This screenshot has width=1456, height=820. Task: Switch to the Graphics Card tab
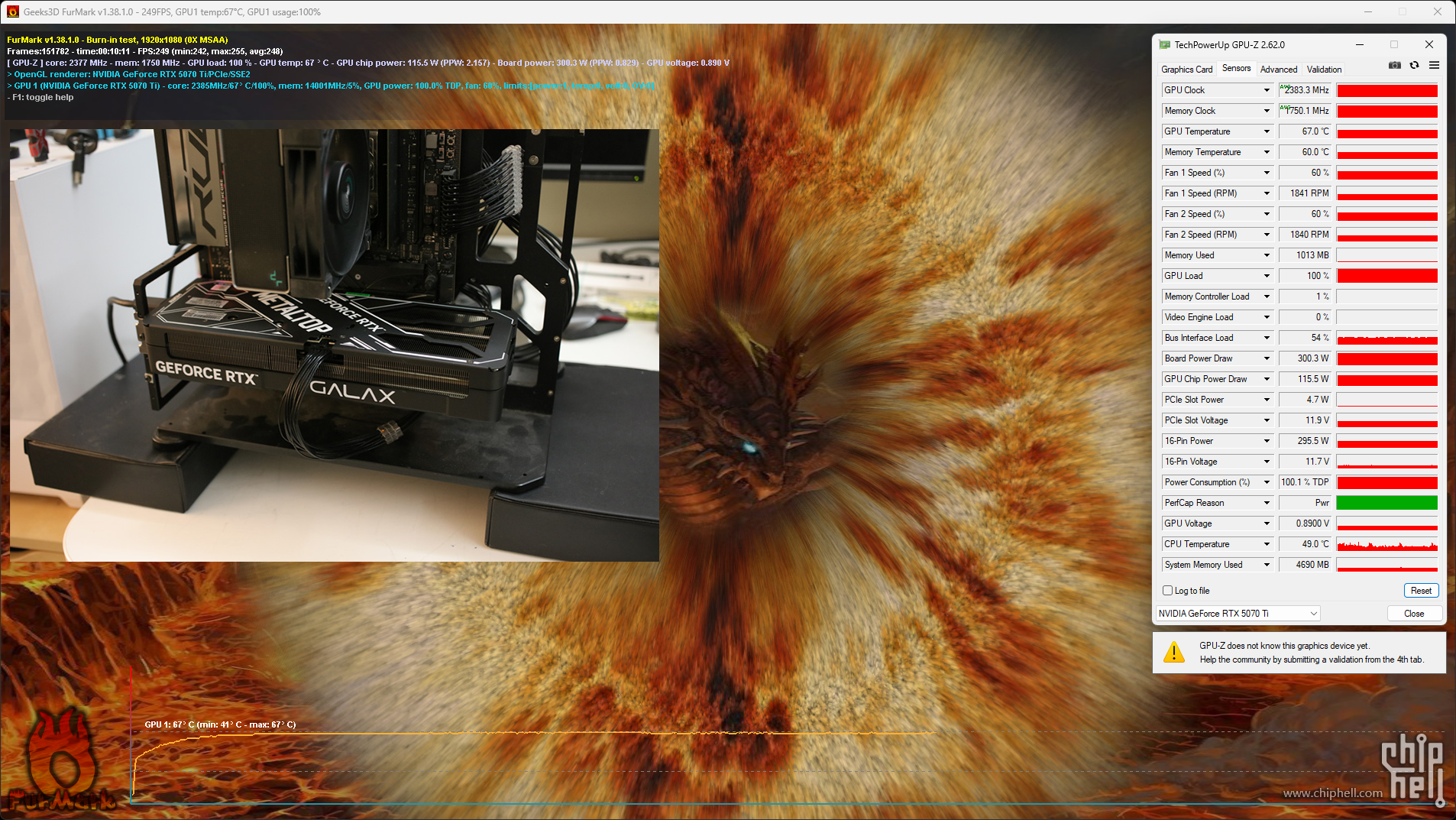pyautogui.click(x=1186, y=70)
